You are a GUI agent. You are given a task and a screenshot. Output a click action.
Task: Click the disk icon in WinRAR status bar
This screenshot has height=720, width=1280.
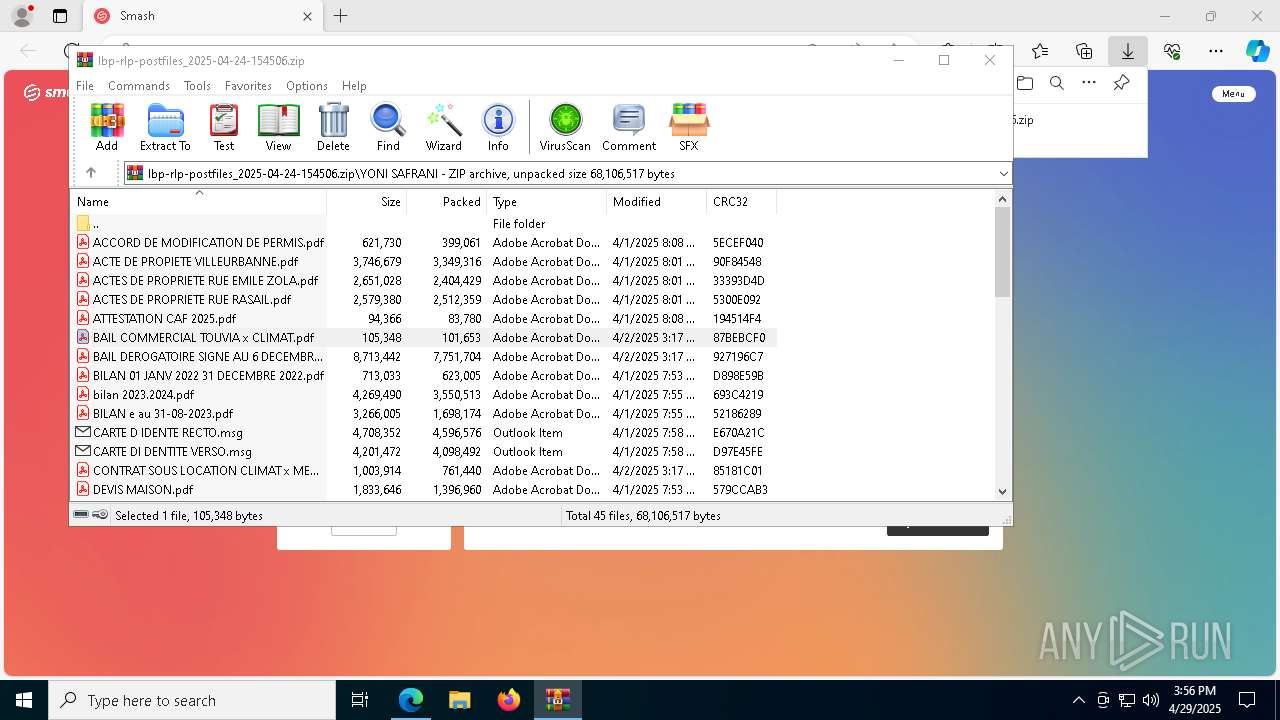(x=82, y=515)
